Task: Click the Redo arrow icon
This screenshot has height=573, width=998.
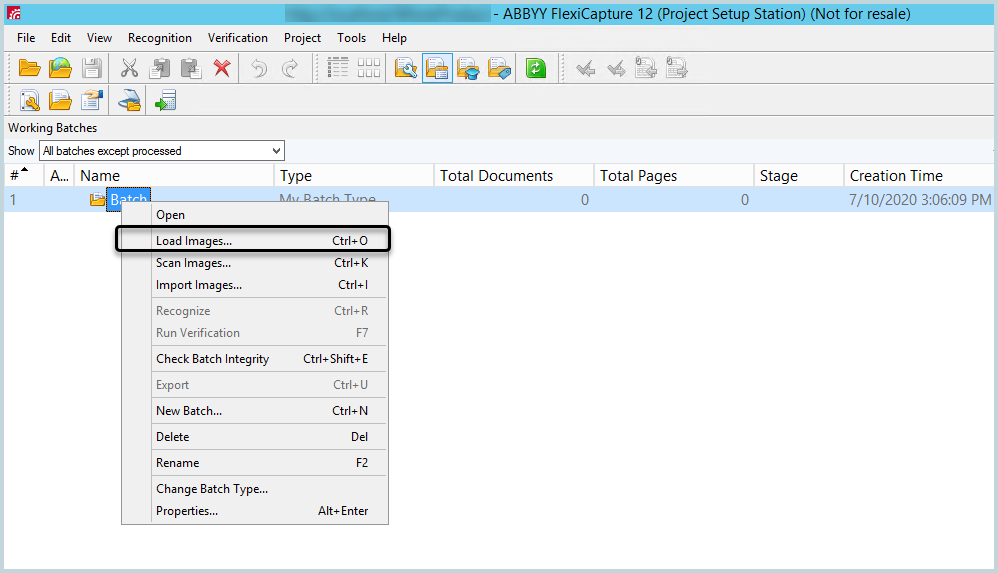Action: (x=290, y=68)
